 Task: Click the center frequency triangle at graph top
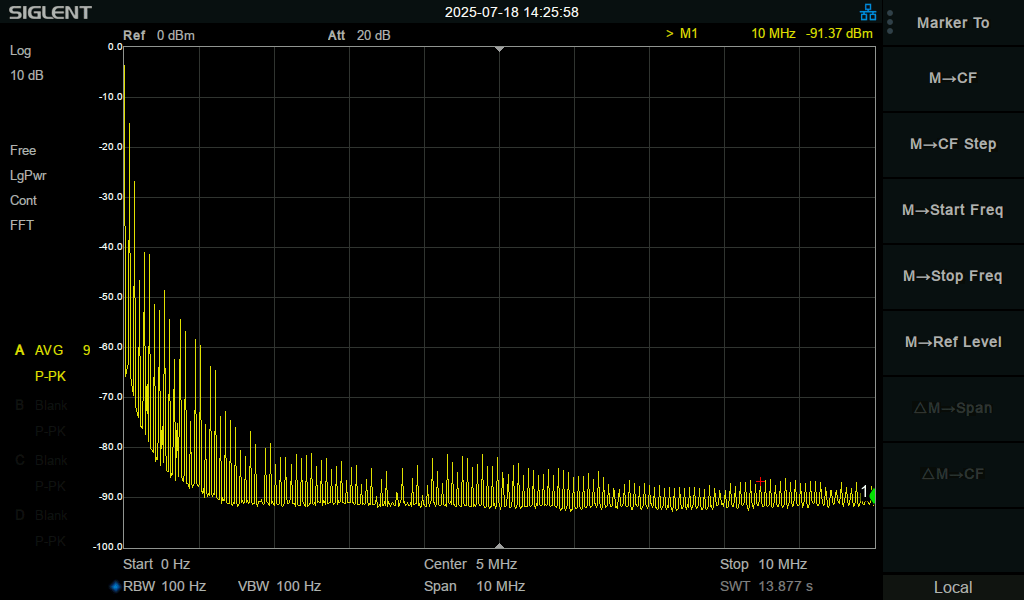(500, 50)
